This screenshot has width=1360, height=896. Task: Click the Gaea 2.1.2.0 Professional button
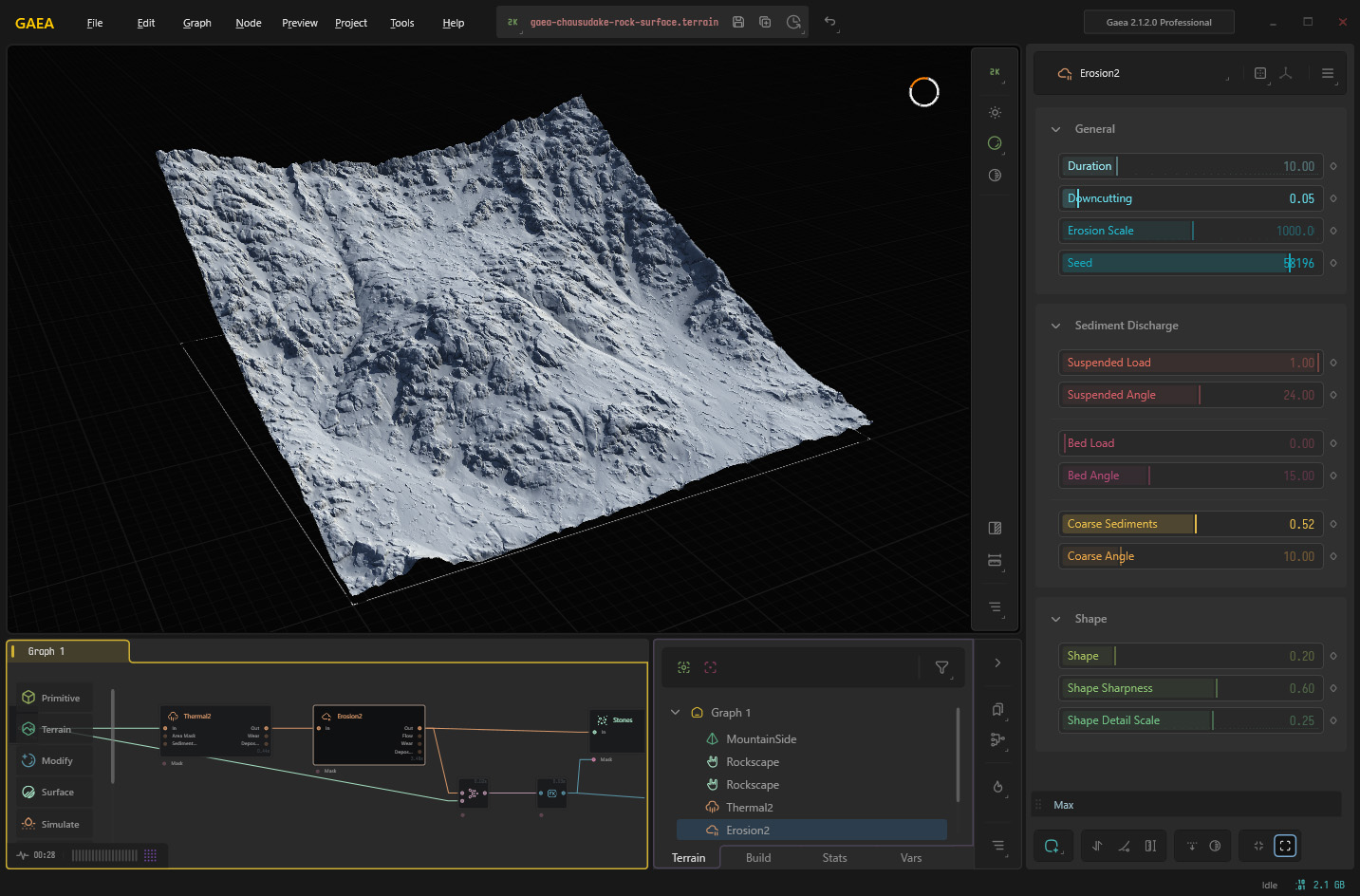(x=1159, y=22)
